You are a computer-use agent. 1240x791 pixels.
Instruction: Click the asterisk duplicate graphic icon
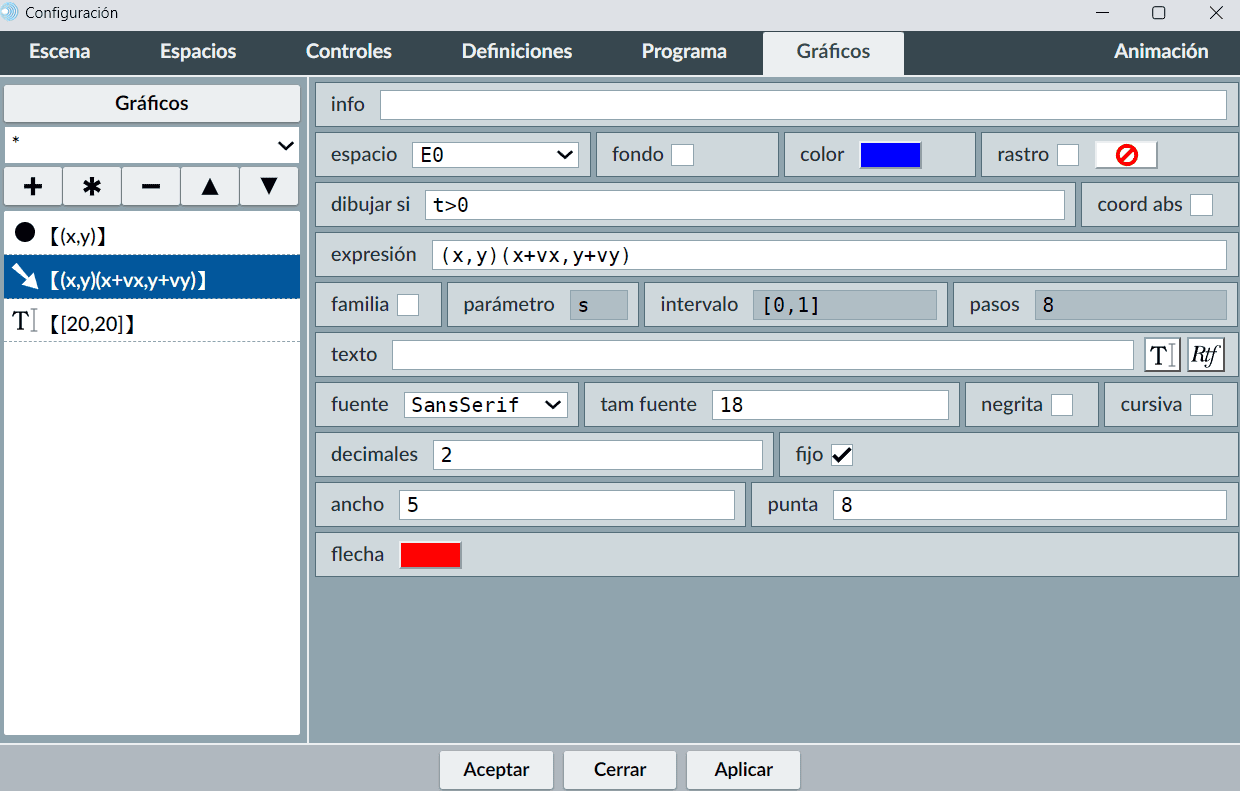point(92,187)
